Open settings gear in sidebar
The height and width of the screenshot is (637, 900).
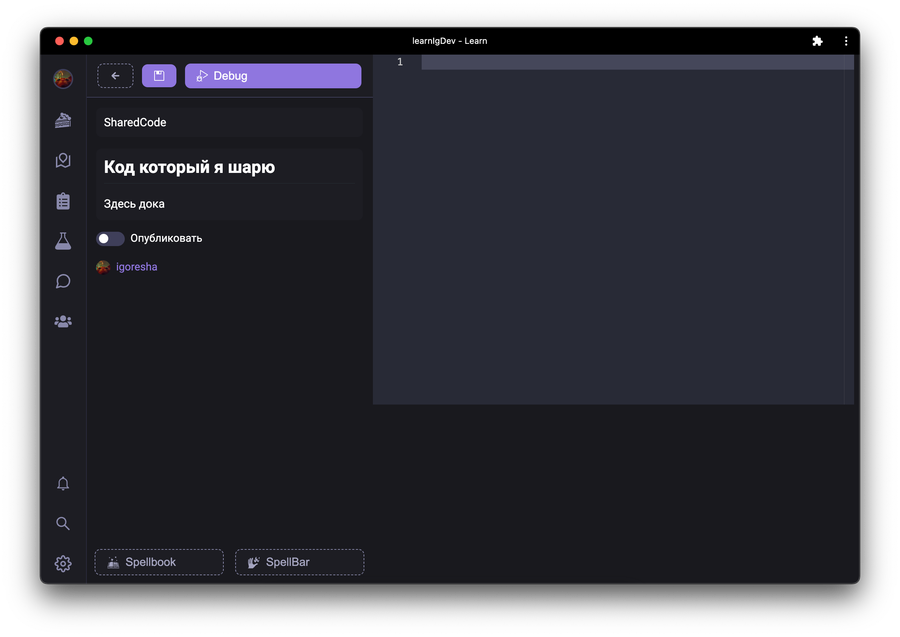pyautogui.click(x=63, y=563)
